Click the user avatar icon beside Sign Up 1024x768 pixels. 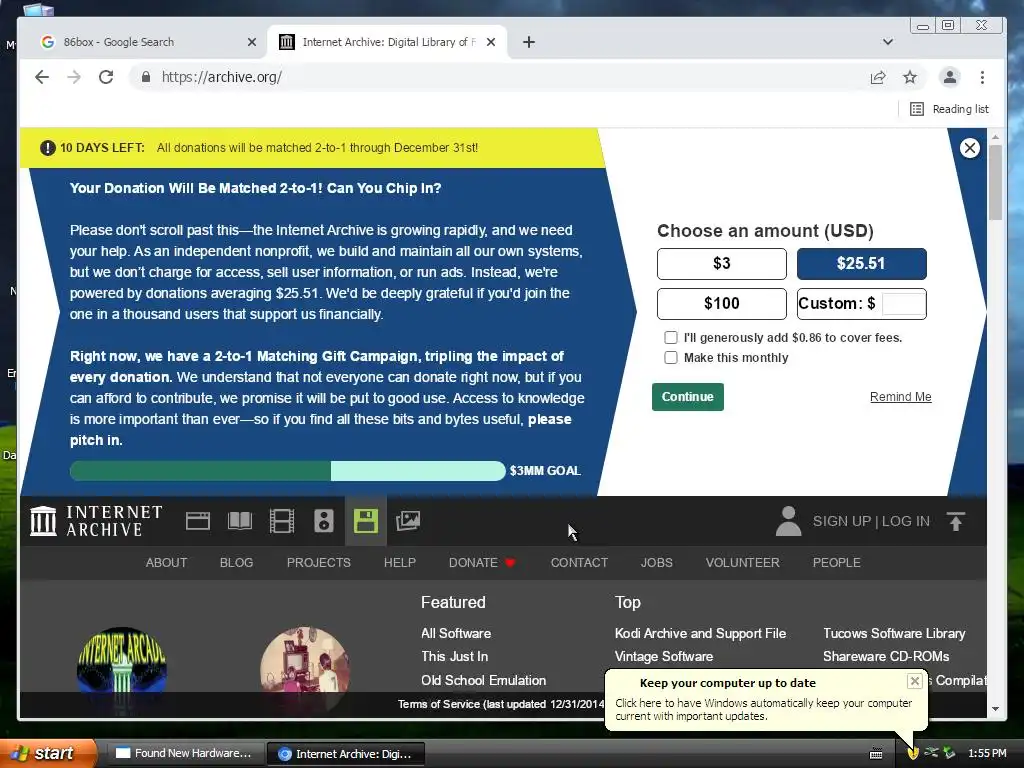coord(788,521)
